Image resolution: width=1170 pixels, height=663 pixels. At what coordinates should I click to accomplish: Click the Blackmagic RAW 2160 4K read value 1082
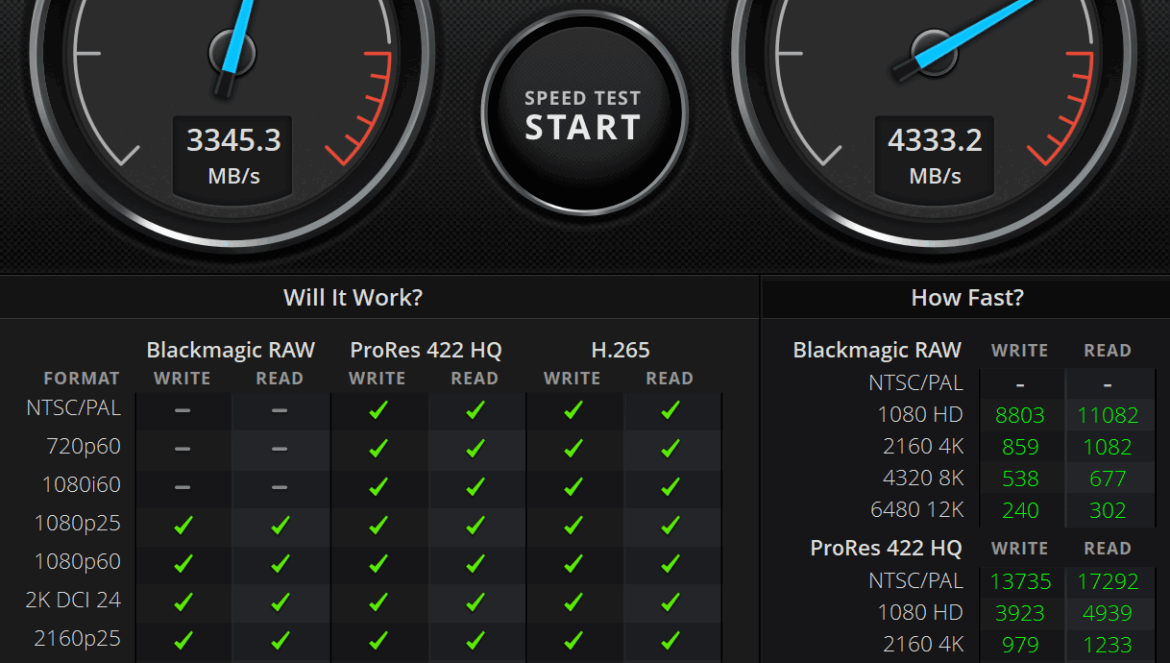(1107, 447)
